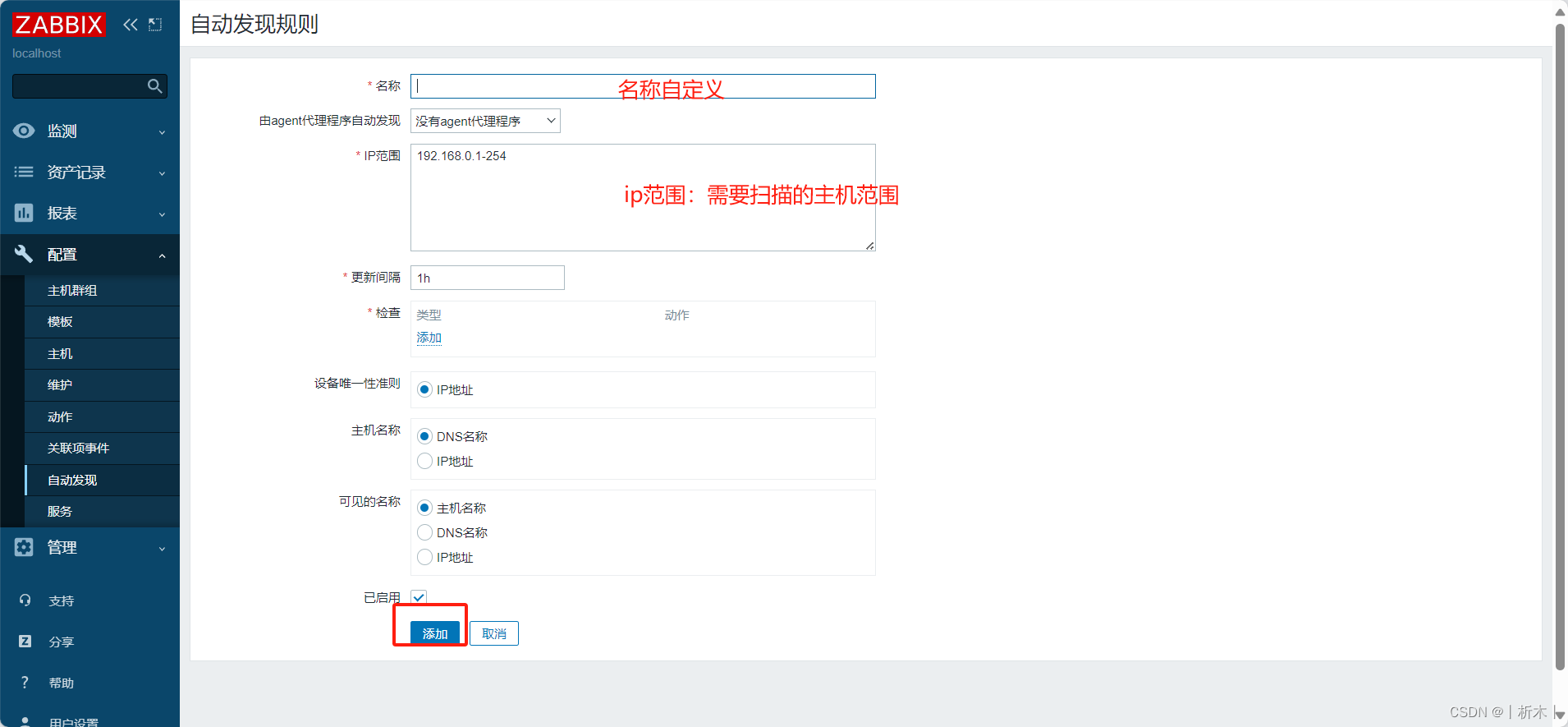This screenshot has height=727, width=1568.
Task: Select IP地址 radio under 主机名称
Action: click(x=424, y=461)
